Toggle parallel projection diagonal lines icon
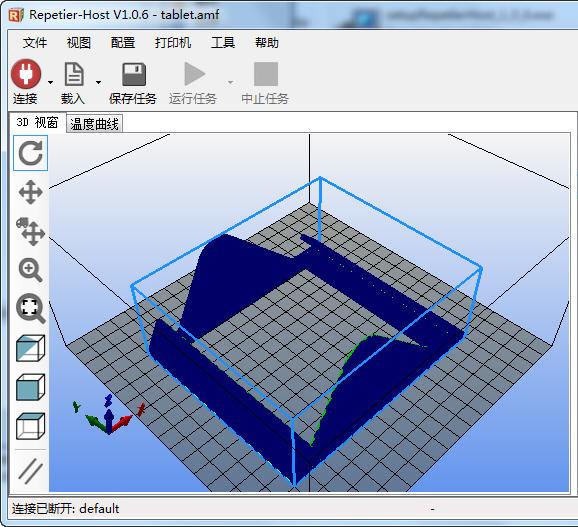578x527 pixels. click(x=31, y=471)
